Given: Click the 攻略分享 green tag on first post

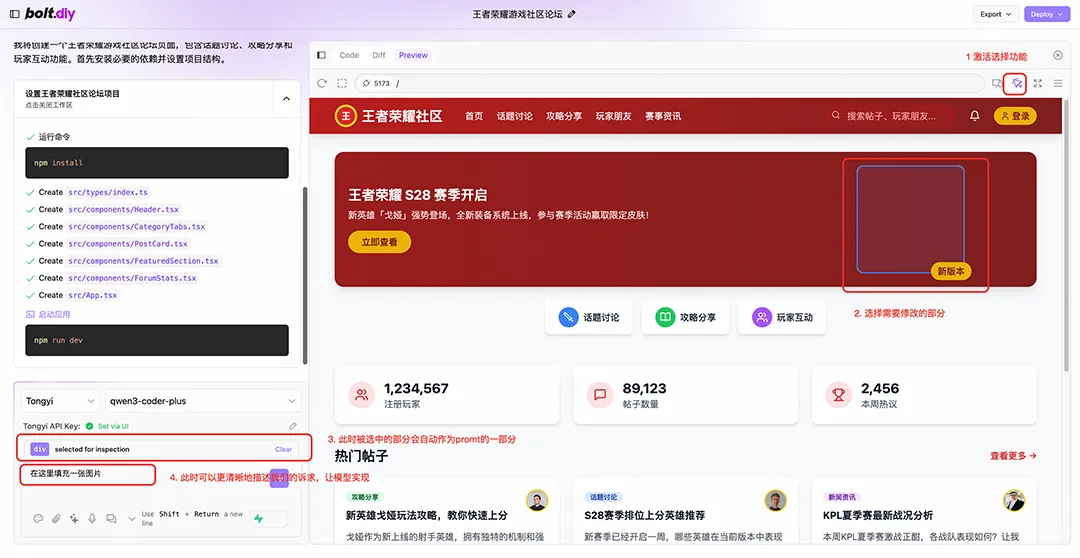Looking at the screenshot, I should 364,497.
